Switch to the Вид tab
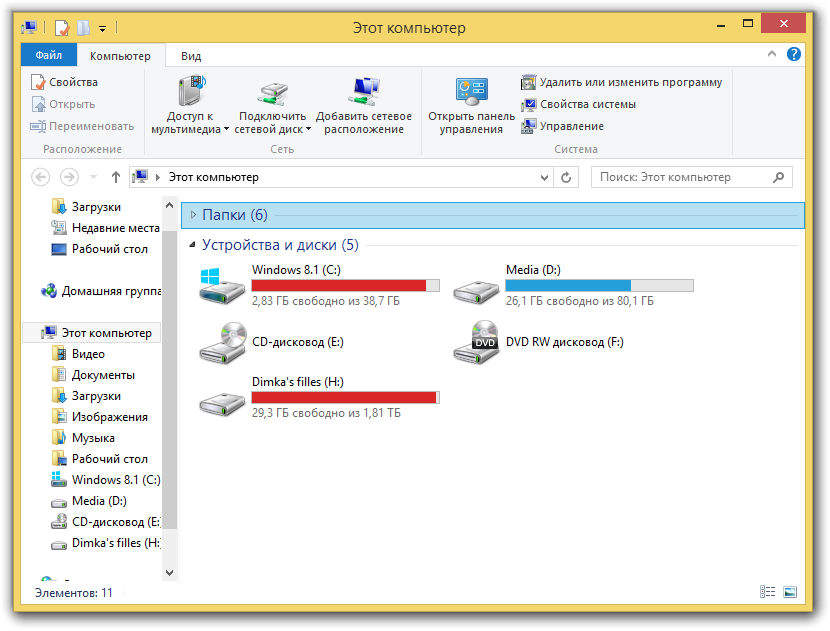The image size is (830, 631). 191,56
